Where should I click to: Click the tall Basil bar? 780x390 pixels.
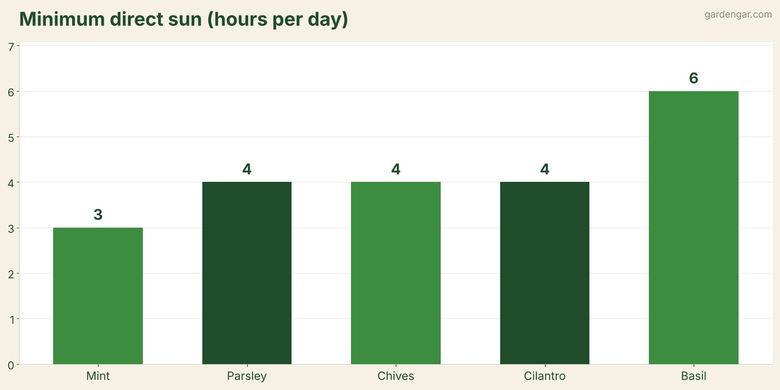click(693, 228)
